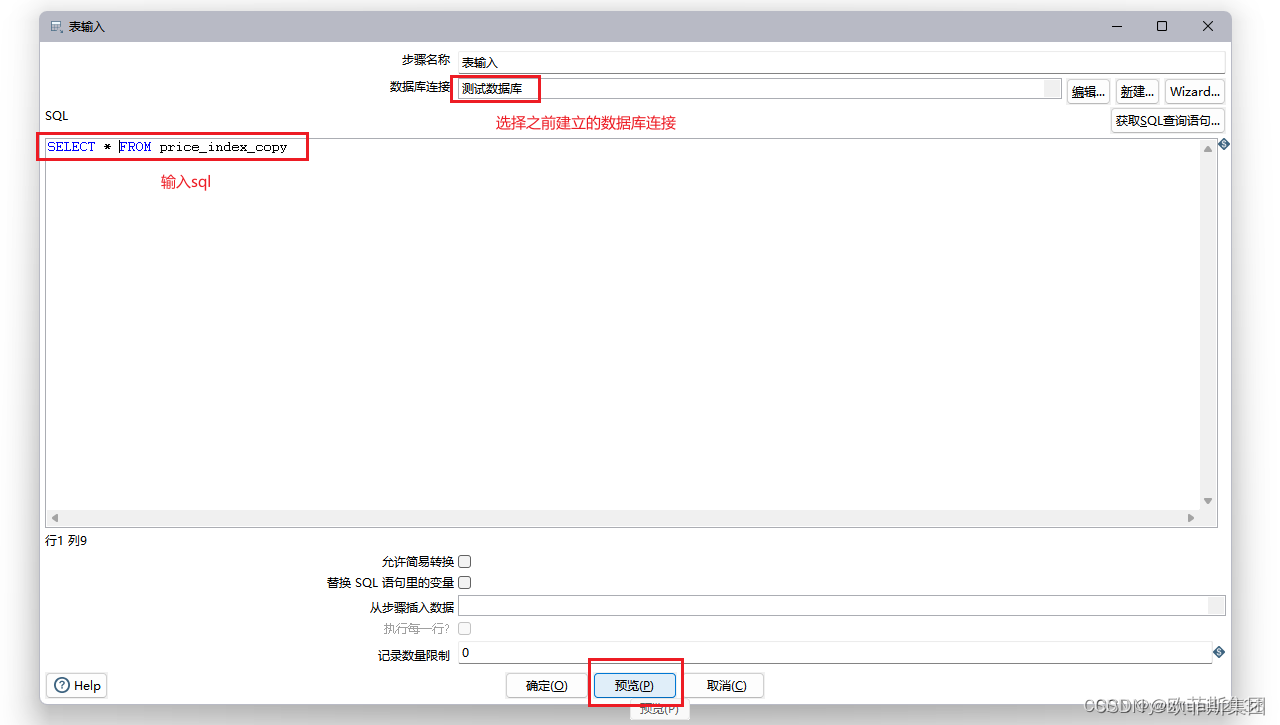This screenshot has width=1280, height=725.
Task: Enable the 允许简易转换 checkbox
Action: (465, 562)
